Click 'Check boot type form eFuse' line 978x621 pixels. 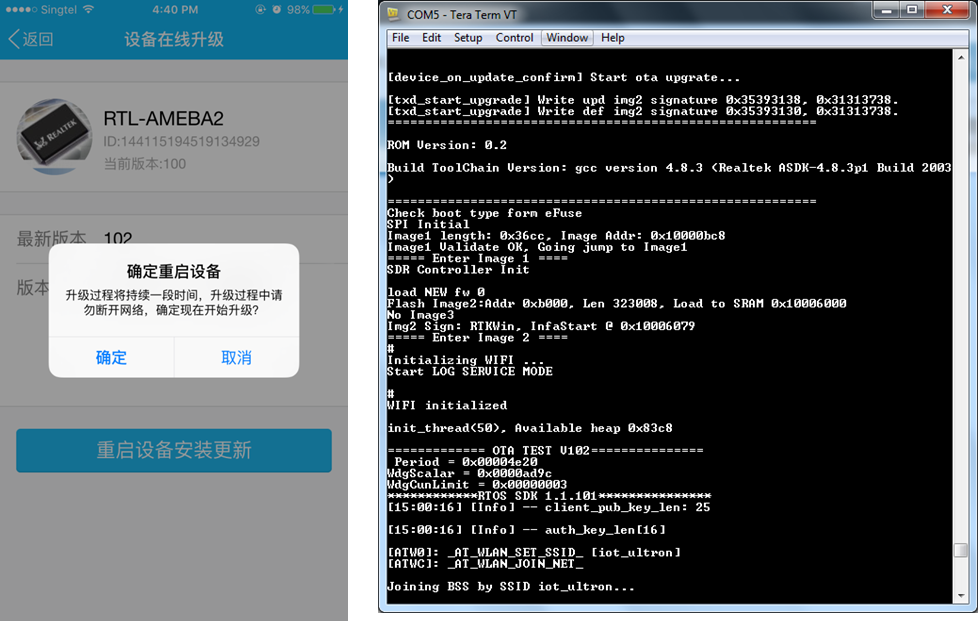[484, 213]
